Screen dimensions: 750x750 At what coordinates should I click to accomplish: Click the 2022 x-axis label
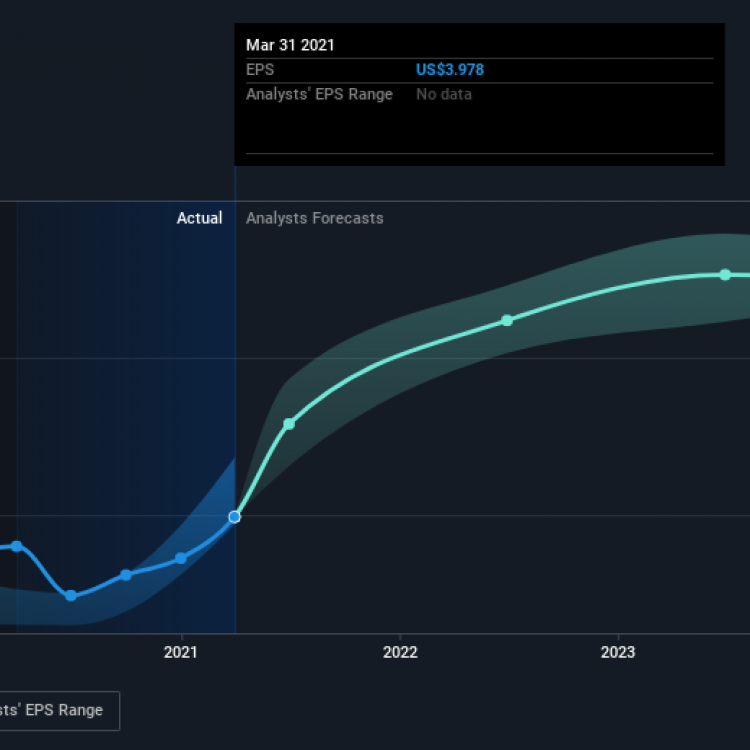point(400,652)
